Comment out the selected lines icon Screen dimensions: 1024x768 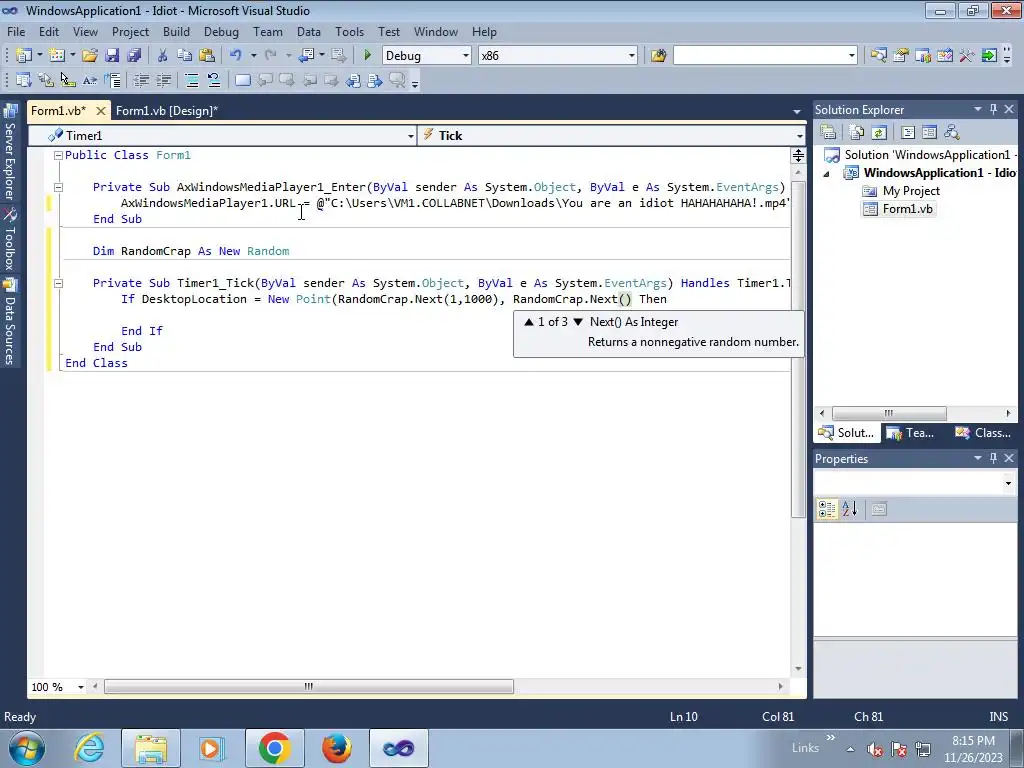pos(191,80)
